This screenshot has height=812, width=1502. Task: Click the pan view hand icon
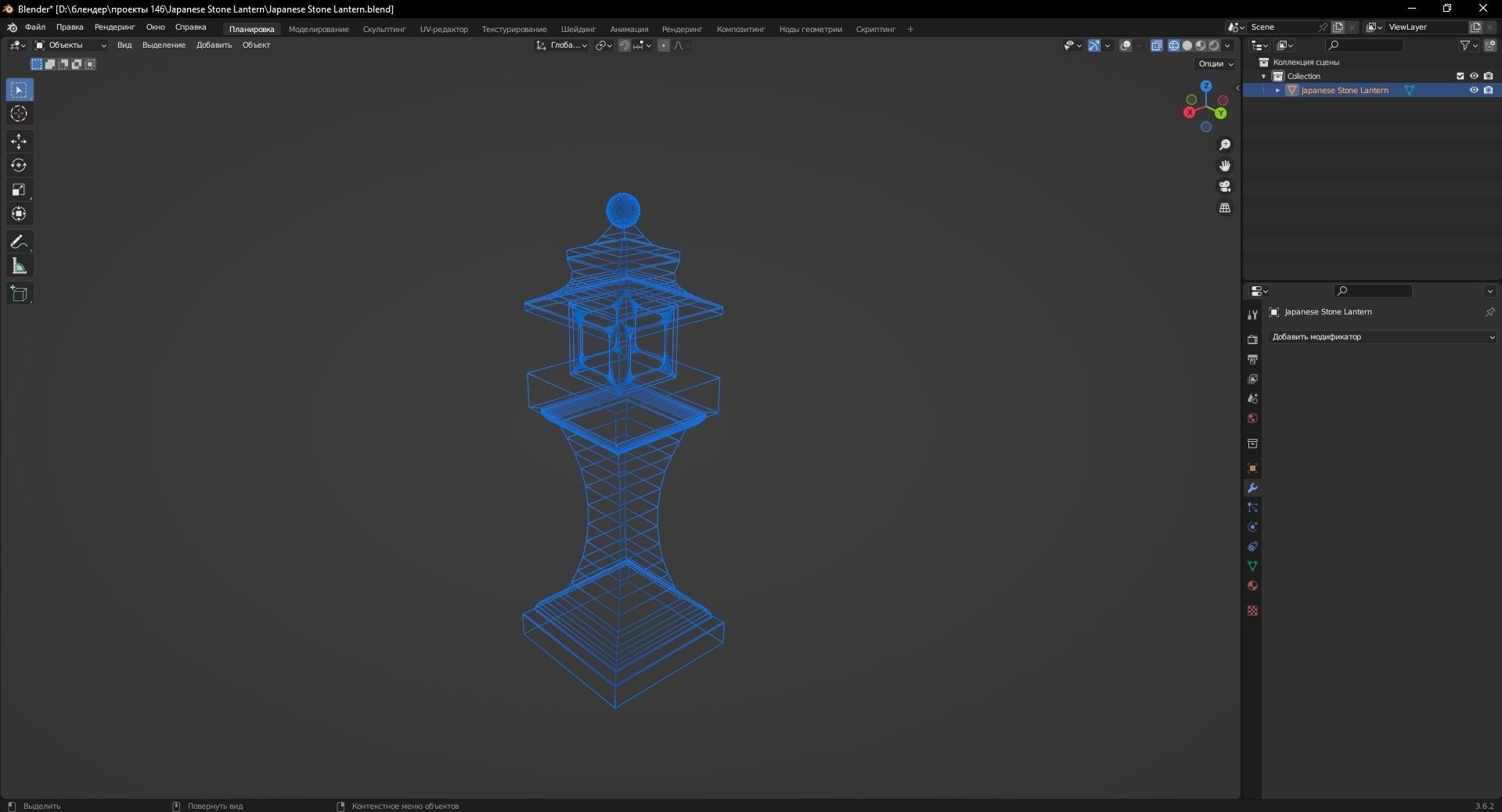coord(1225,166)
